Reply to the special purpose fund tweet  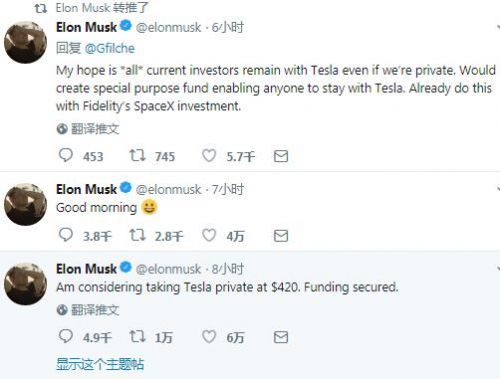tap(66, 155)
